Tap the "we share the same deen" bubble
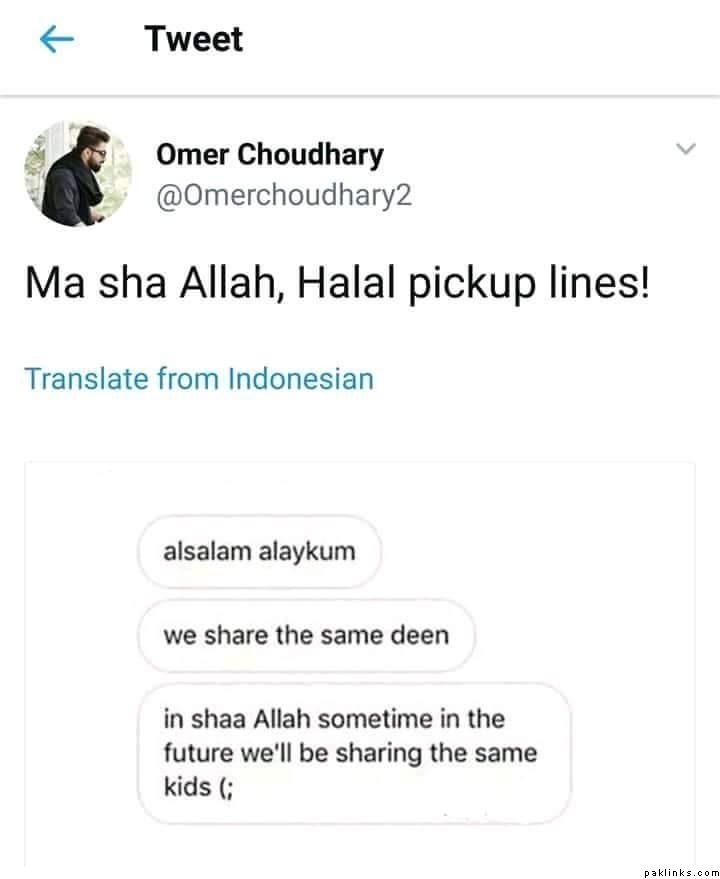 tap(305, 635)
